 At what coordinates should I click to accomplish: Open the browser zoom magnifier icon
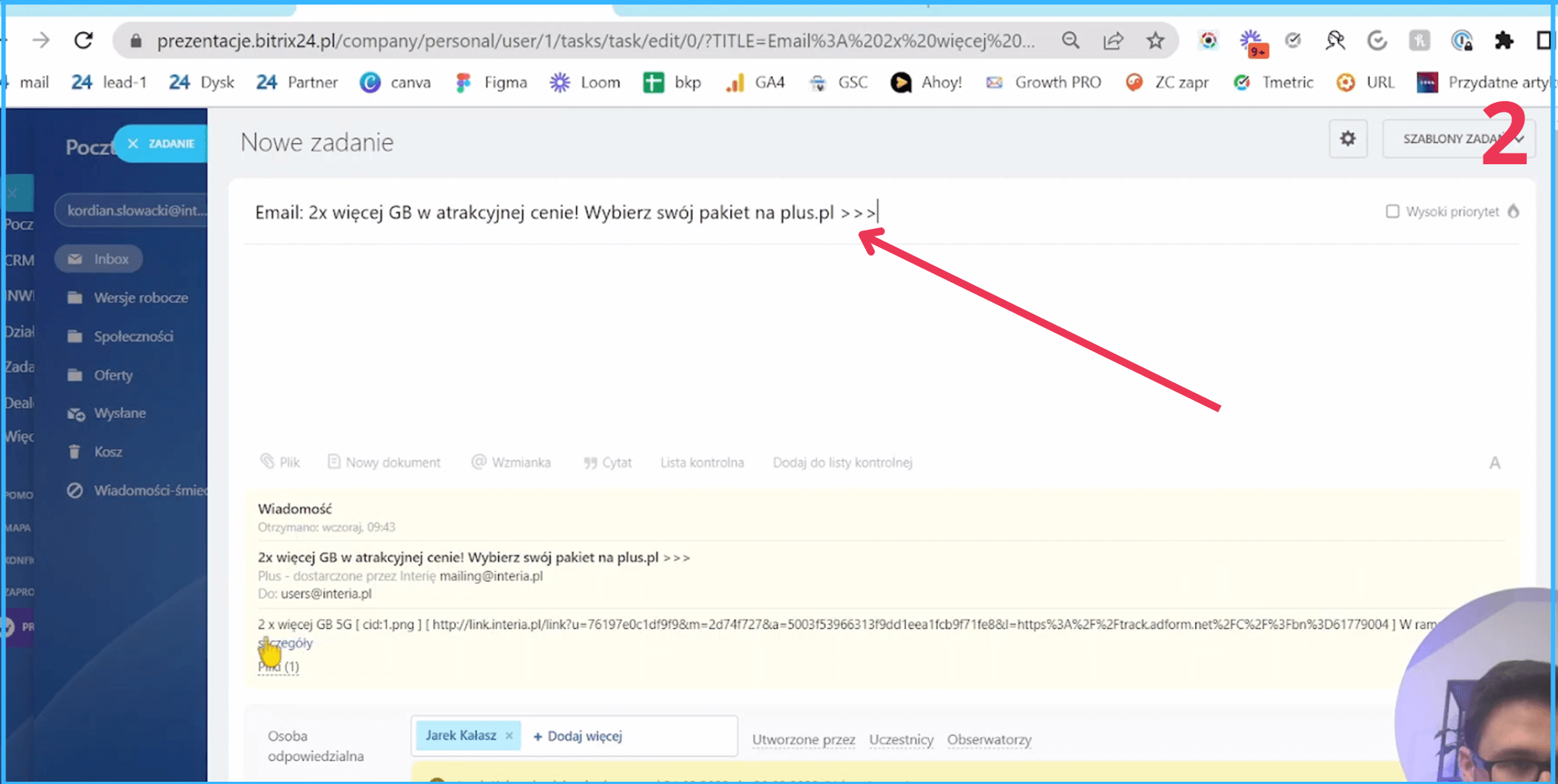tap(1070, 40)
